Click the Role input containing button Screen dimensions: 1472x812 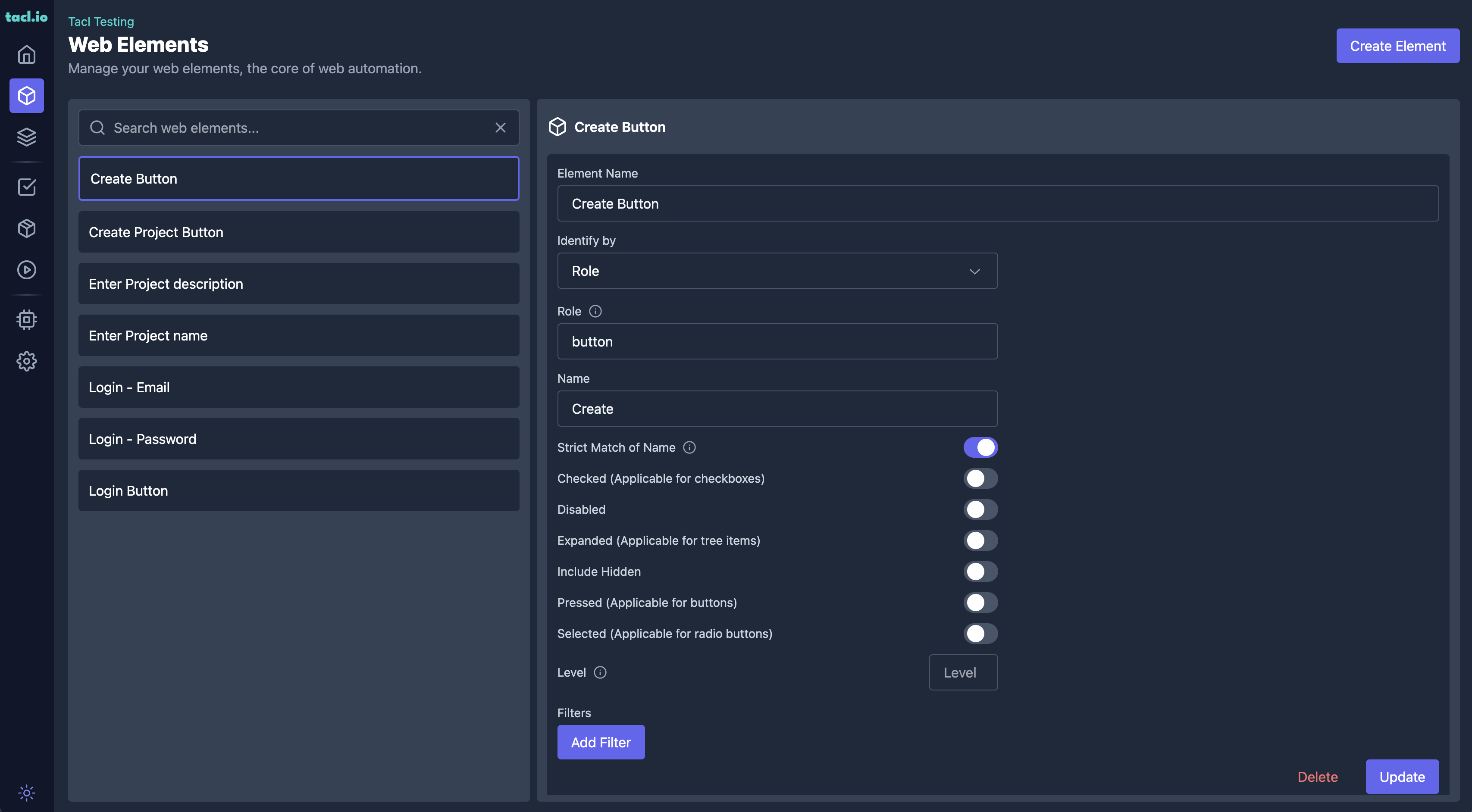click(x=777, y=341)
